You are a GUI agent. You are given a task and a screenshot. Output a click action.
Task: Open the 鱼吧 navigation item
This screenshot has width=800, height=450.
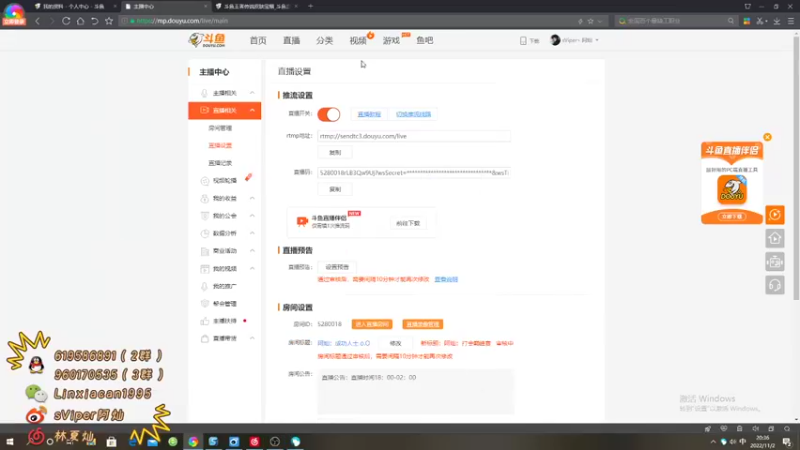pos(424,40)
